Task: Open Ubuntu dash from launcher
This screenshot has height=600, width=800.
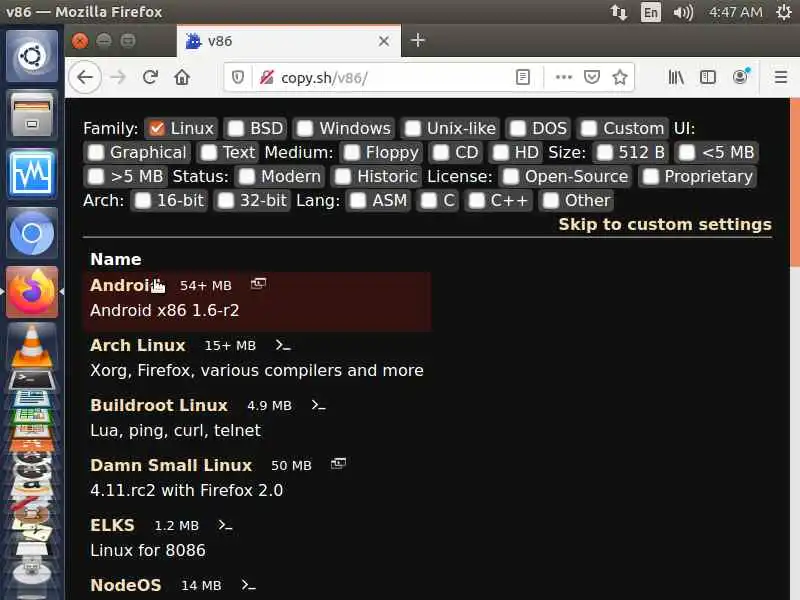Action: (32, 56)
